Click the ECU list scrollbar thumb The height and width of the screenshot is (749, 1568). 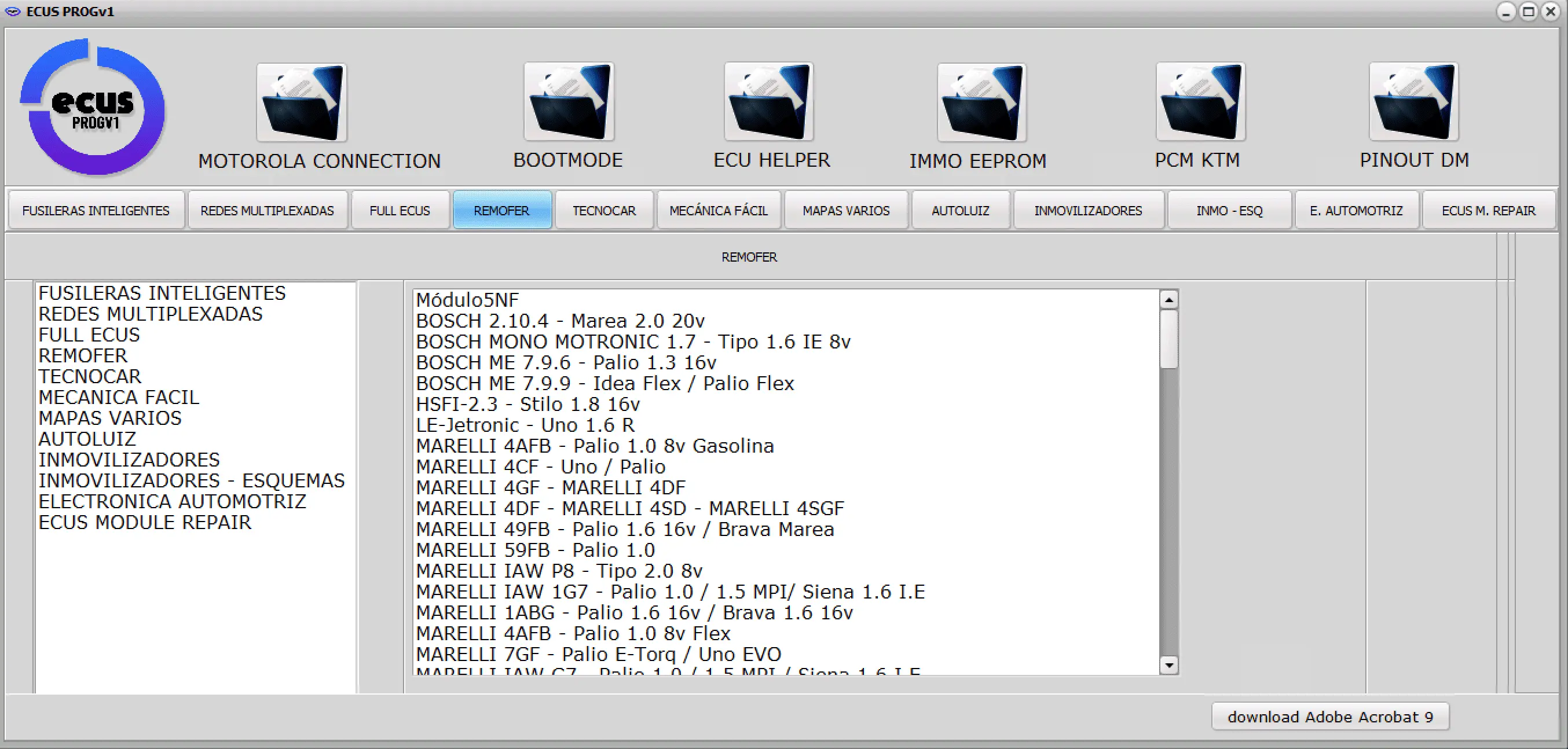tap(1168, 340)
